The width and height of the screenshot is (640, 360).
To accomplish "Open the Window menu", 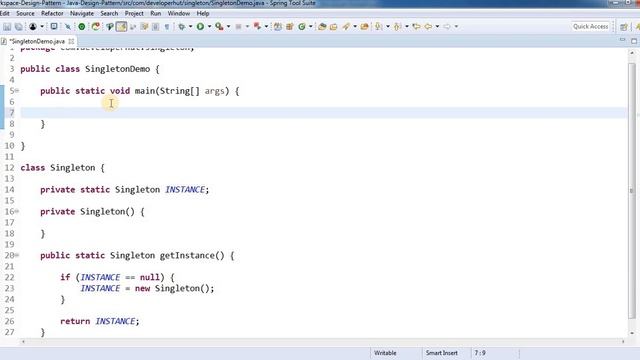I will pos(179,13).
